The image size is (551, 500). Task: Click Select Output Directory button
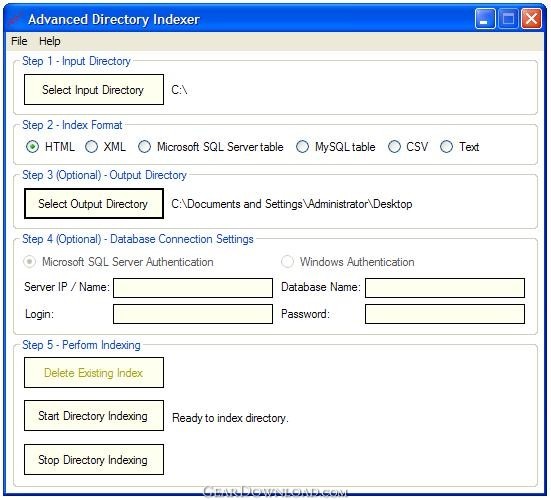94,204
